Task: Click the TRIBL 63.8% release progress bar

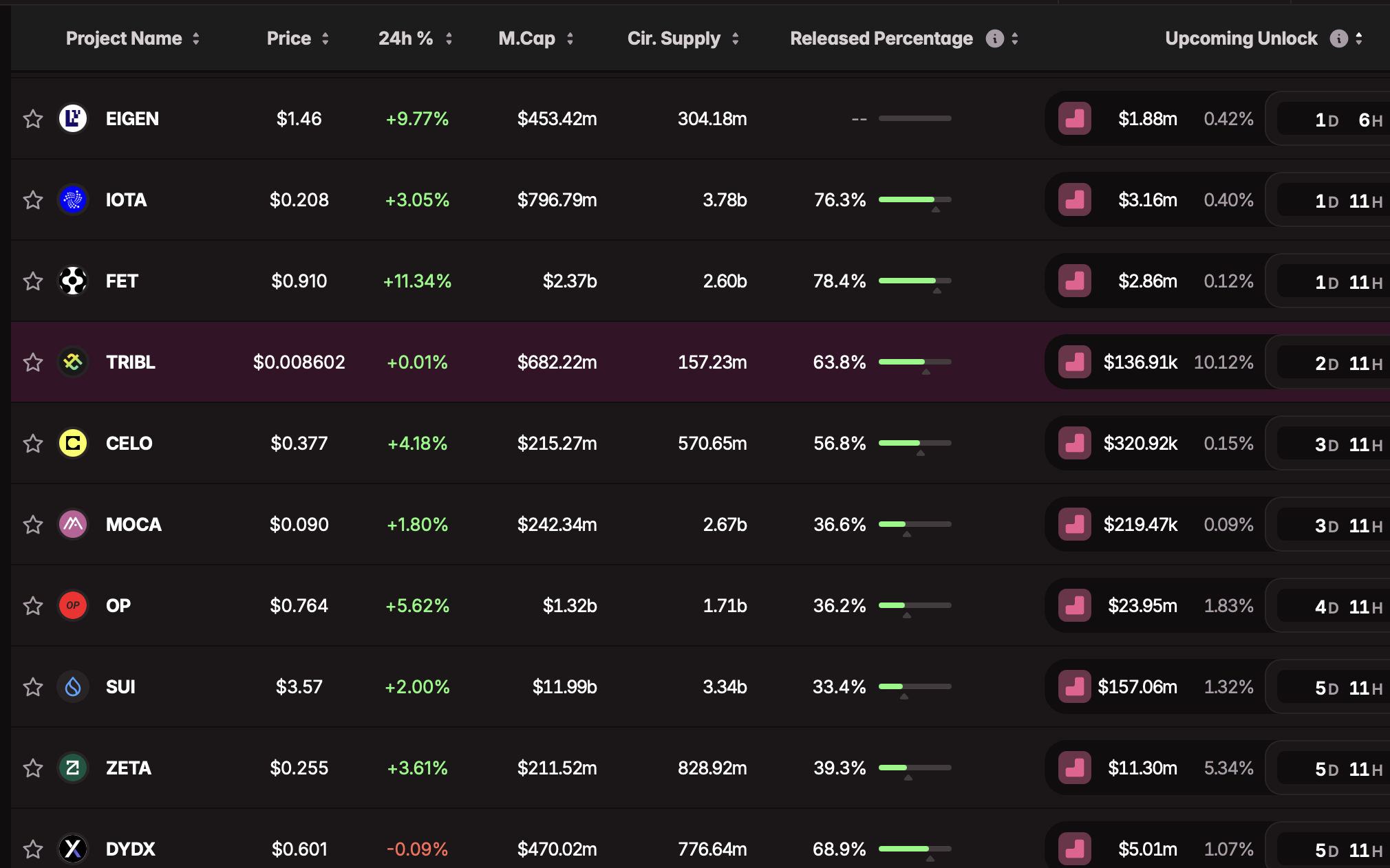Action: (915, 362)
